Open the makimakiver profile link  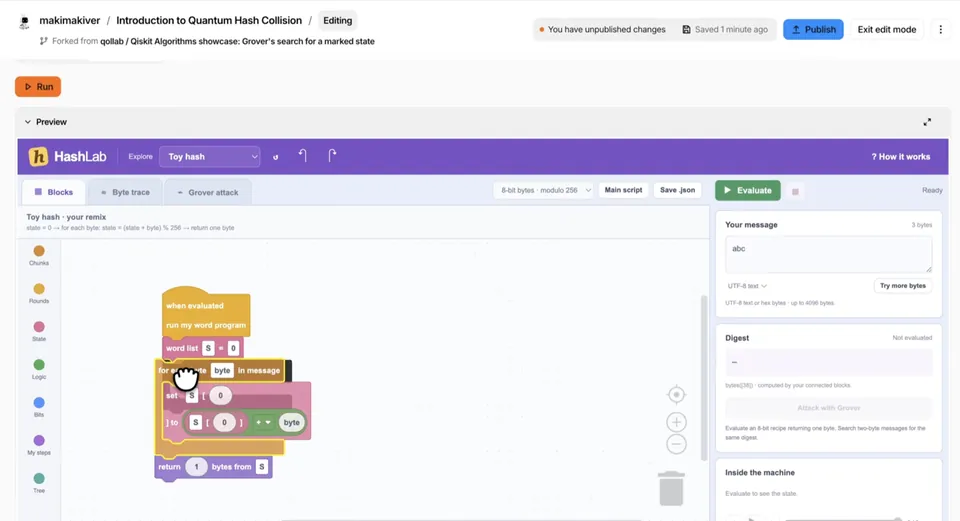[69, 20]
